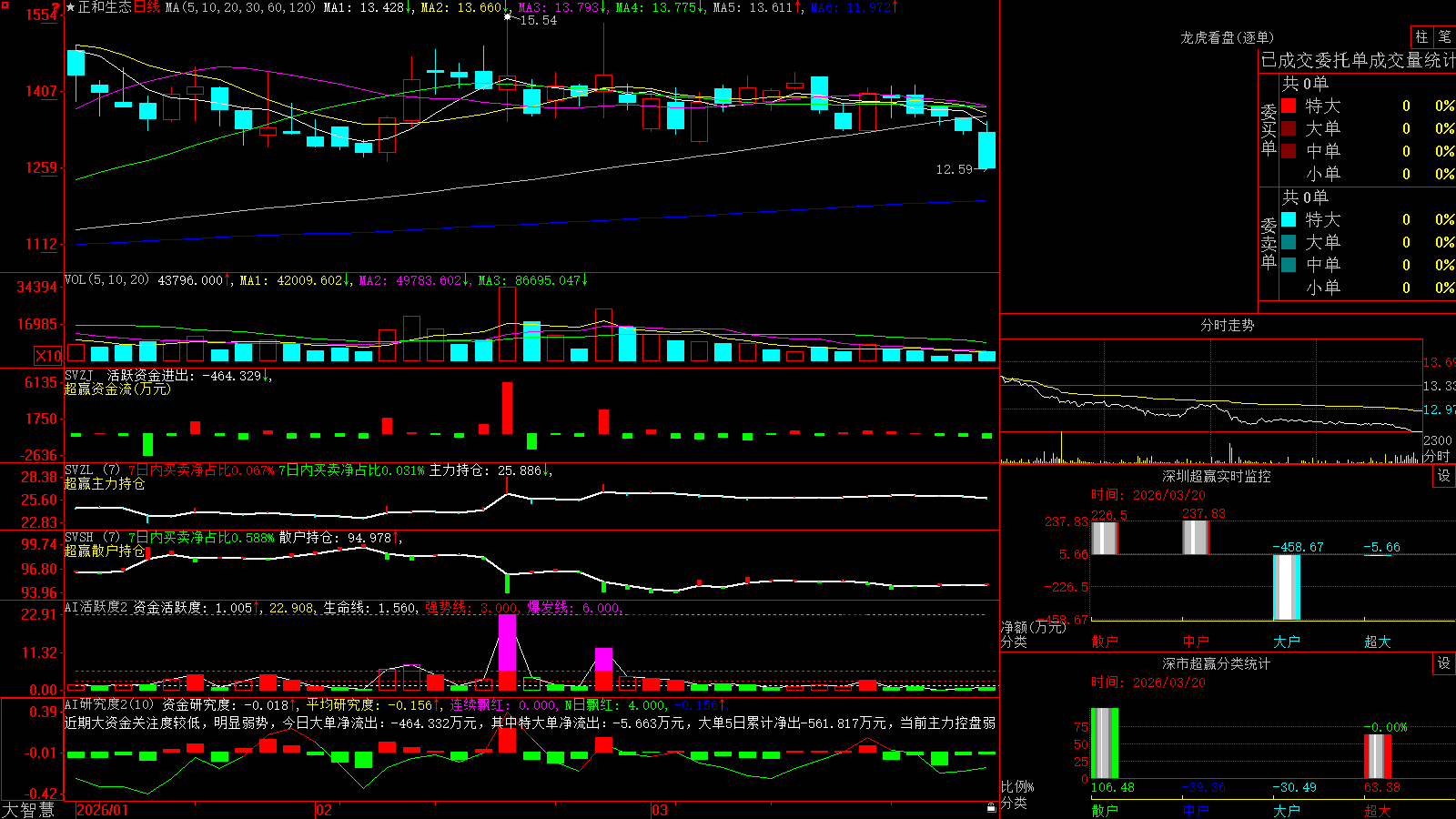Click the AI活跃度2 indicator name
This screenshot has width=1456, height=819.
point(96,608)
